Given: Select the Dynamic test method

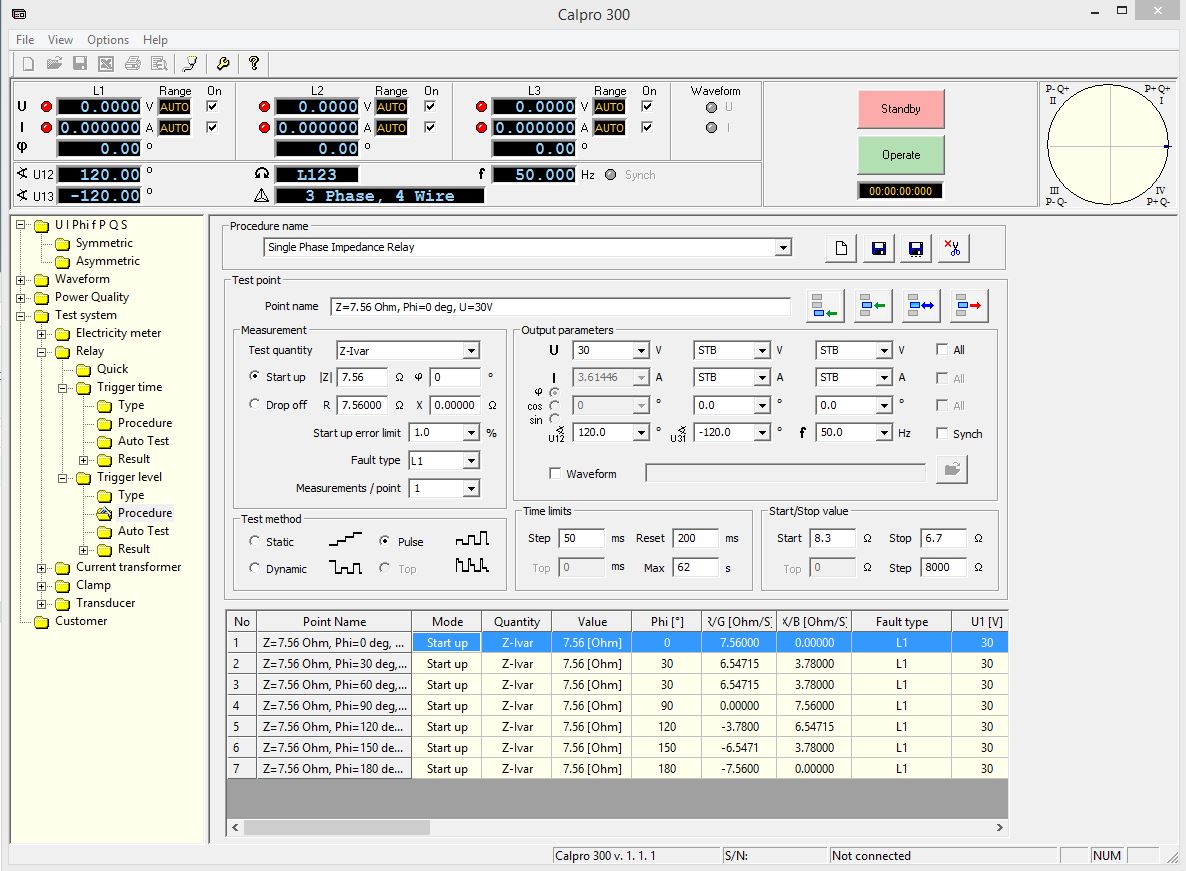Looking at the screenshot, I should pos(254,569).
